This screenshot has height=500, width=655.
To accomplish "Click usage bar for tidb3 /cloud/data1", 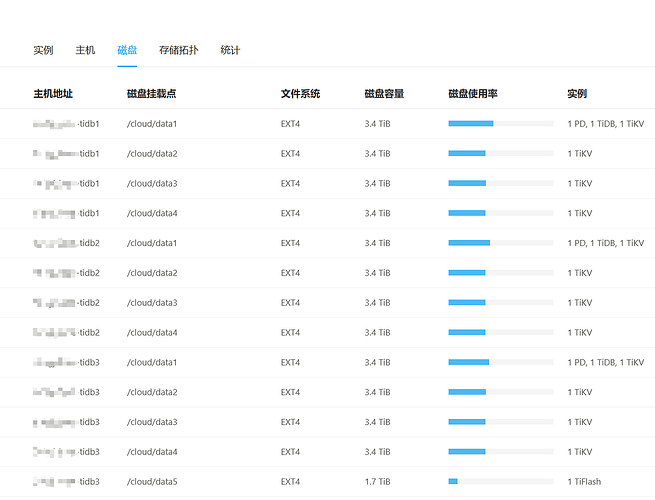I will coord(501,362).
